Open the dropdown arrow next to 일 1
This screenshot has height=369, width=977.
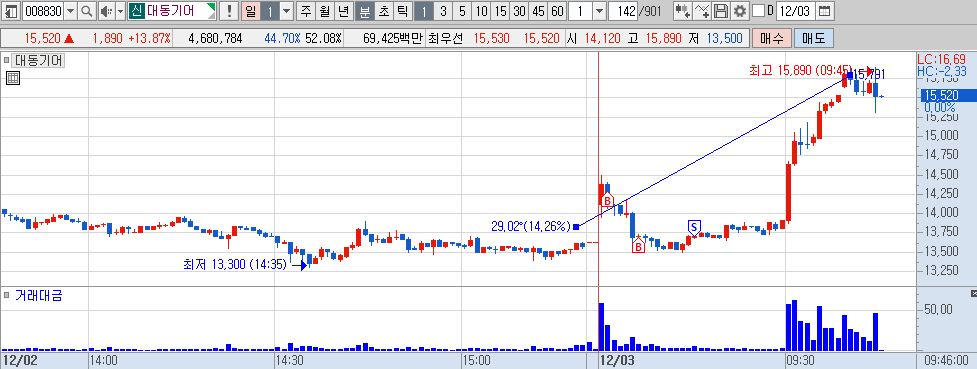pyautogui.click(x=286, y=11)
